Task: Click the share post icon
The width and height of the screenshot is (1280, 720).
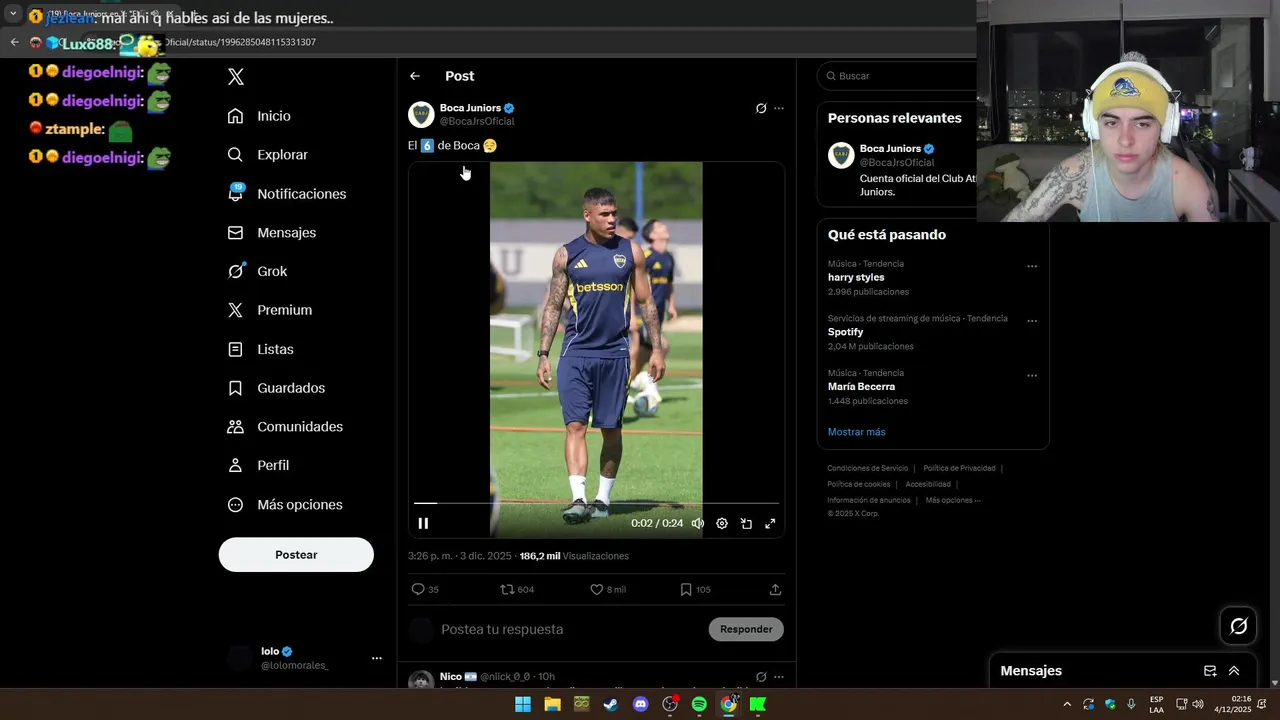Action: (x=775, y=590)
